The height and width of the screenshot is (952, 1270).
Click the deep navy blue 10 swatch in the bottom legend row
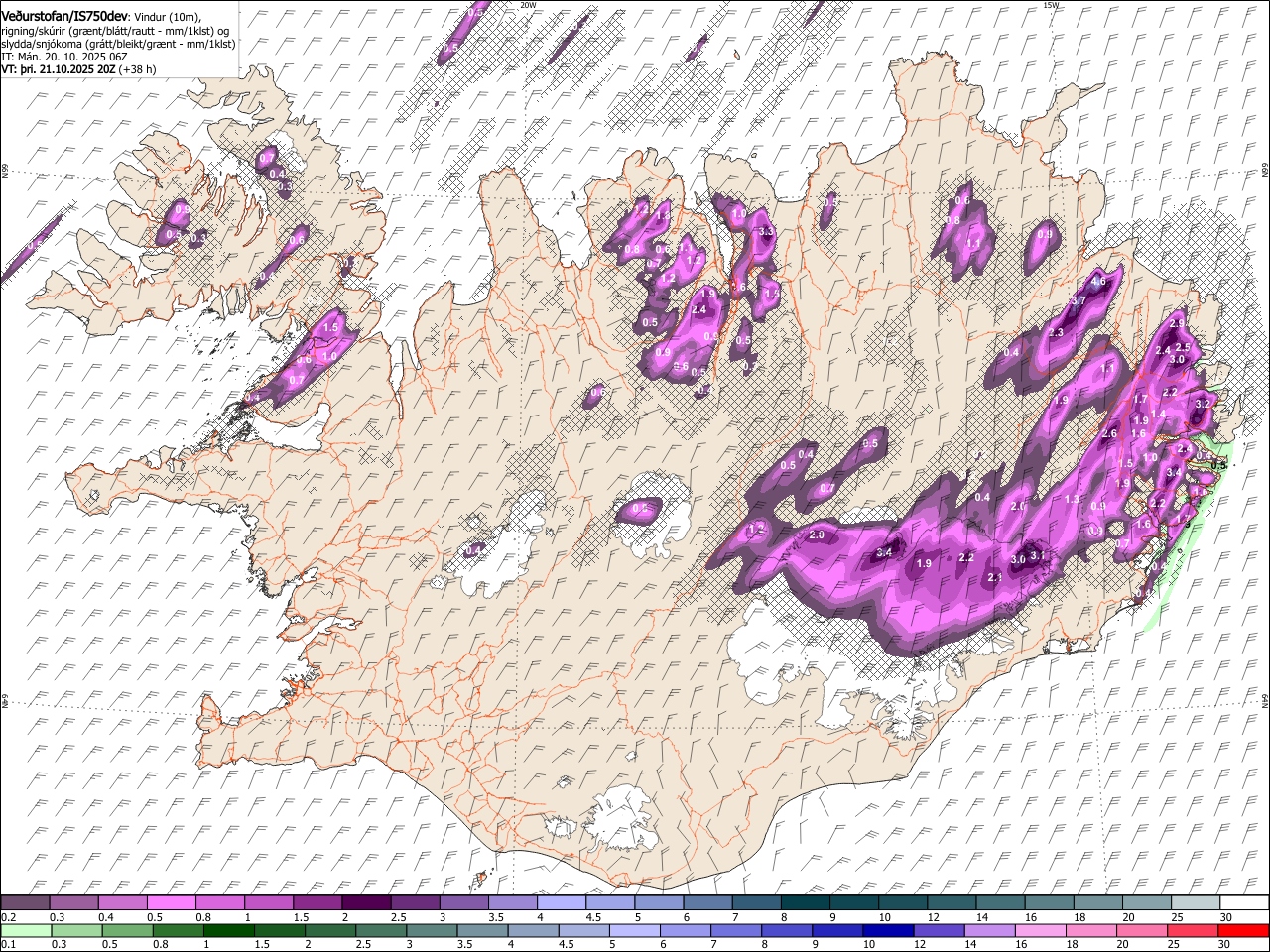(889, 930)
